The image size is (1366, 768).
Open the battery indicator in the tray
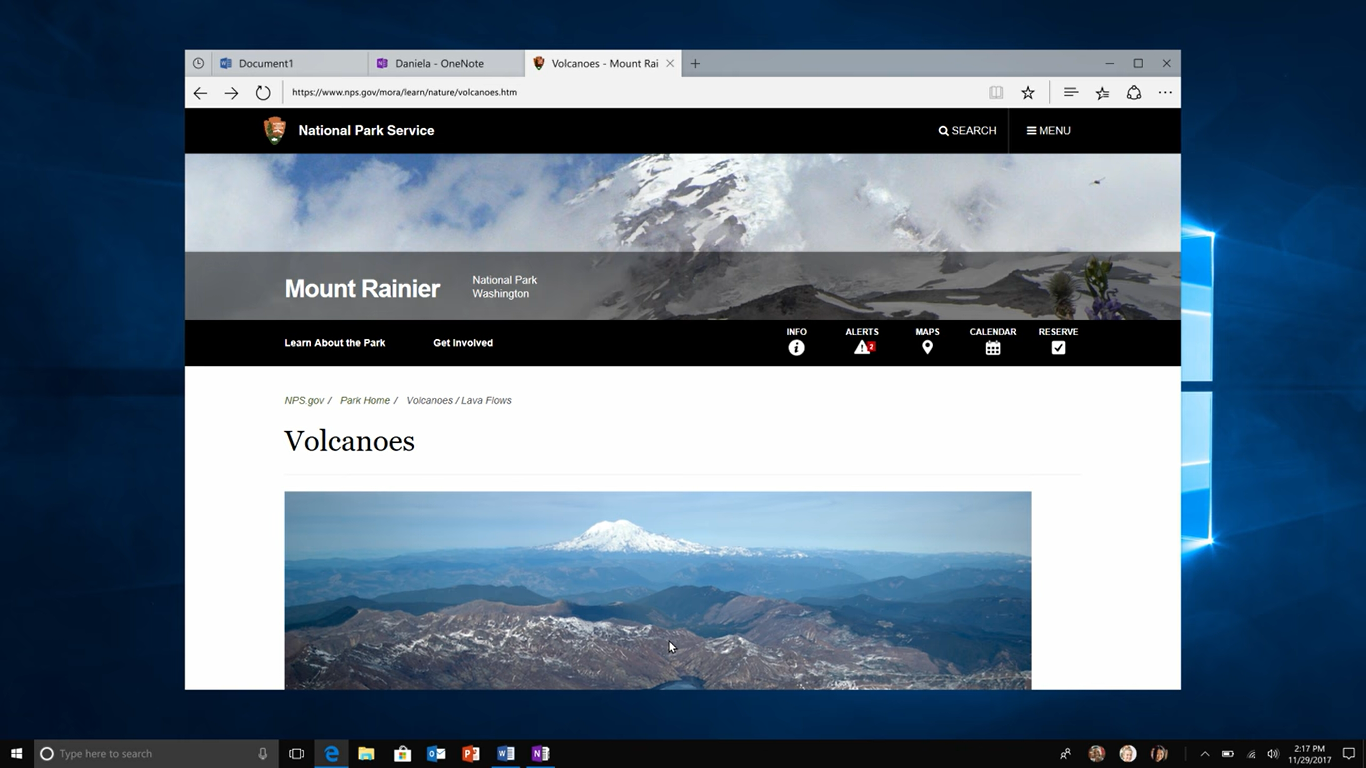pos(1227,753)
